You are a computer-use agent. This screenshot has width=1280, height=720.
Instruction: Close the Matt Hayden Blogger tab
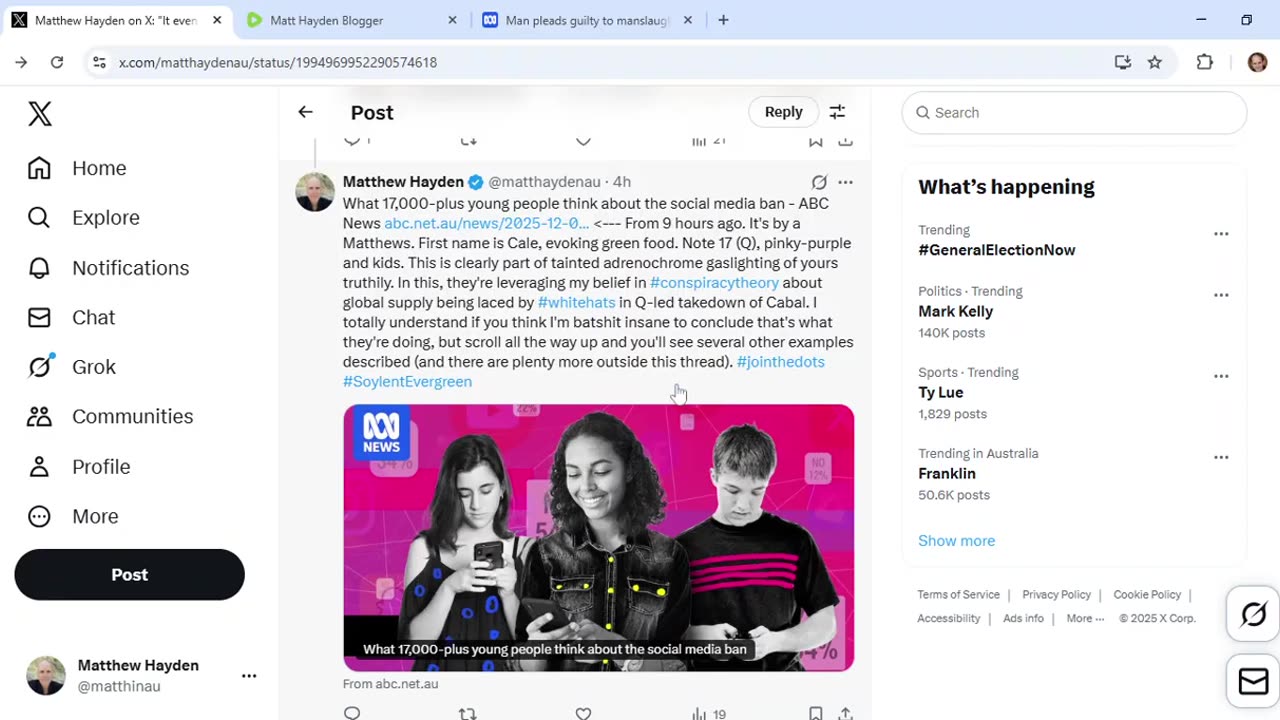click(x=452, y=20)
